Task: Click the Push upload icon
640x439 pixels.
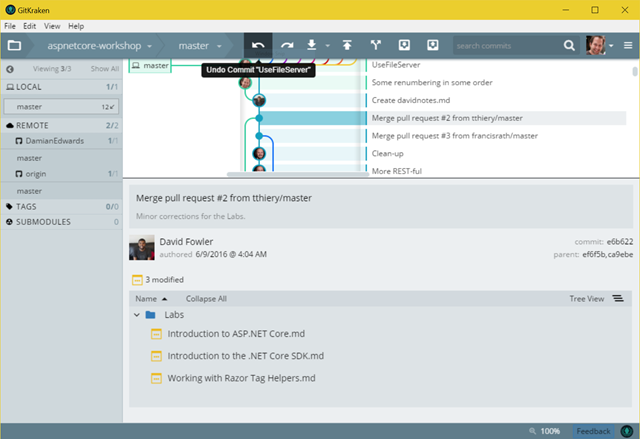Action: pos(347,45)
